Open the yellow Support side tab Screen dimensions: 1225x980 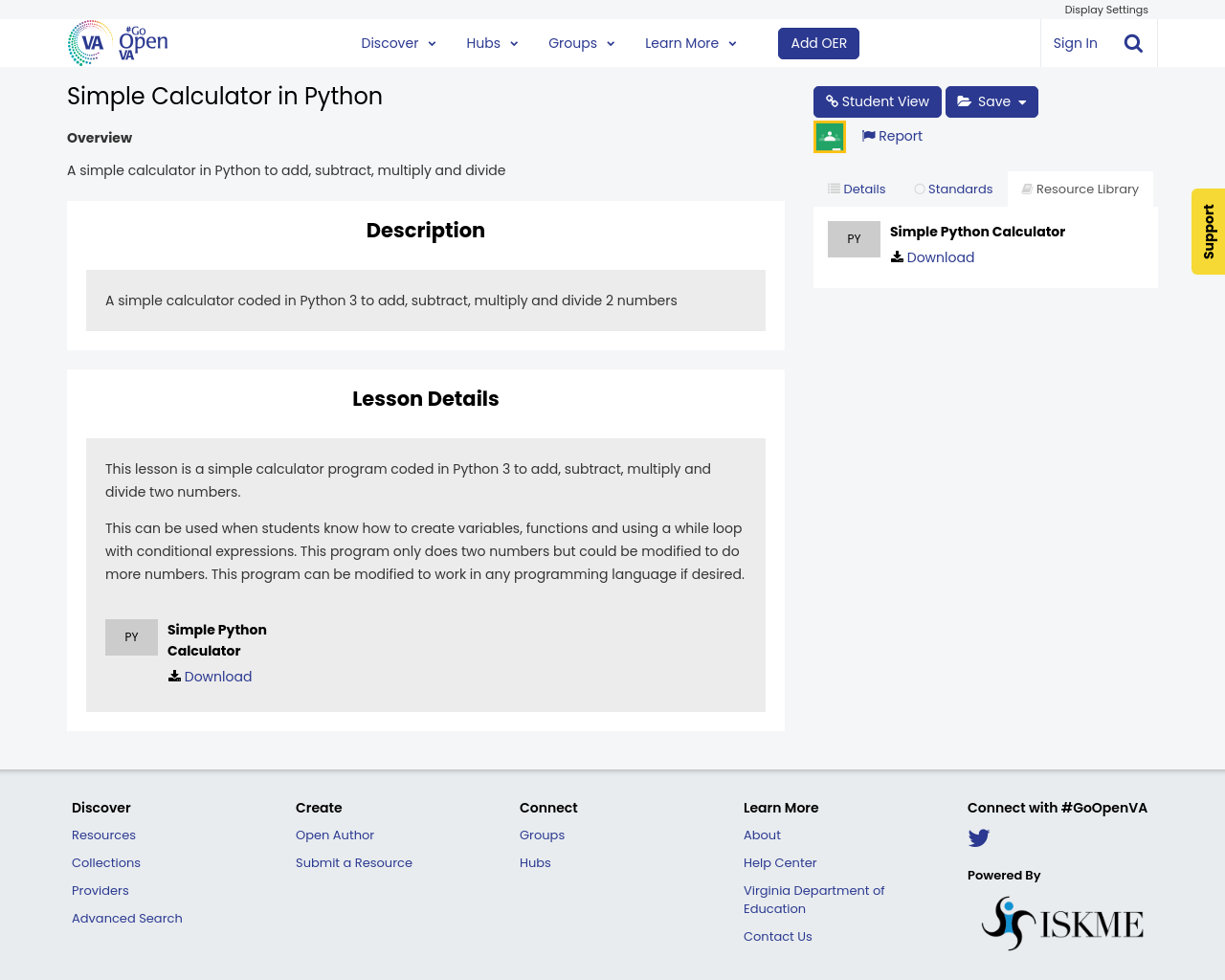[1208, 232]
